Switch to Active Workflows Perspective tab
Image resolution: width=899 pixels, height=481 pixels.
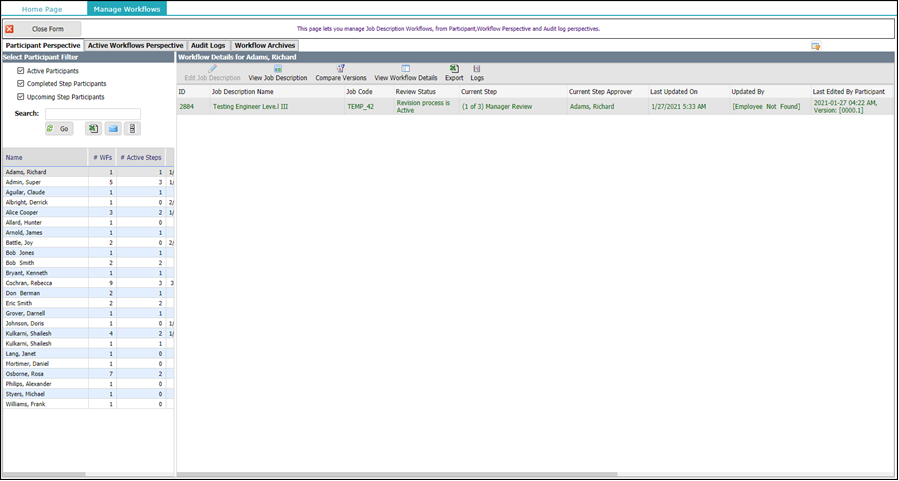pyautogui.click(x=135, y=46)
